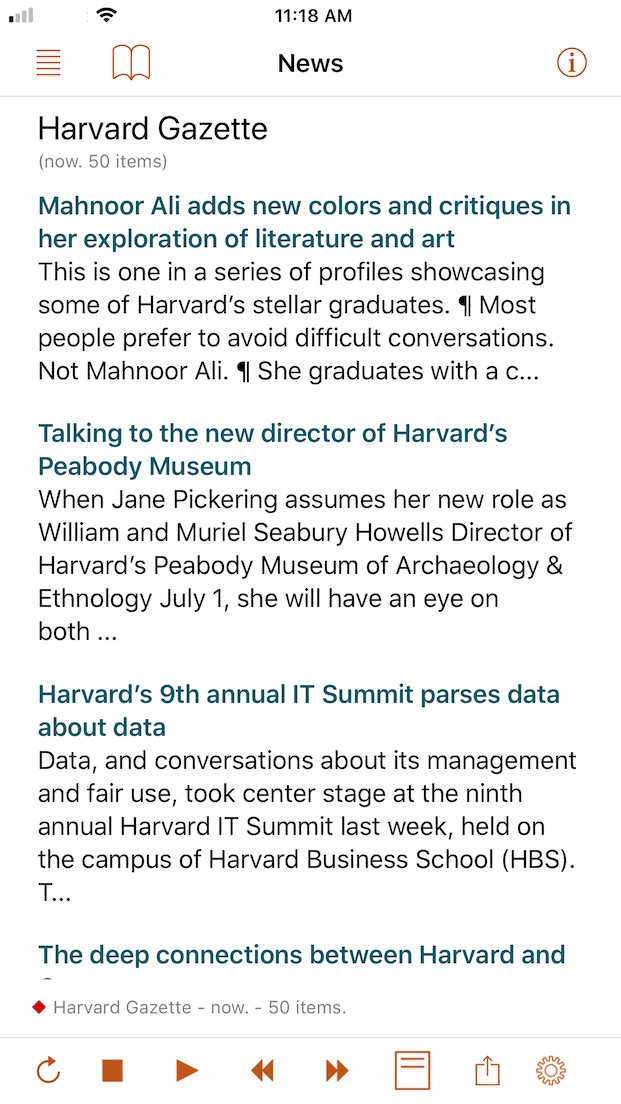This screenshot has width=621, height=1104.
Task: Open the list menu icon at top left
Action: [49, 63]
